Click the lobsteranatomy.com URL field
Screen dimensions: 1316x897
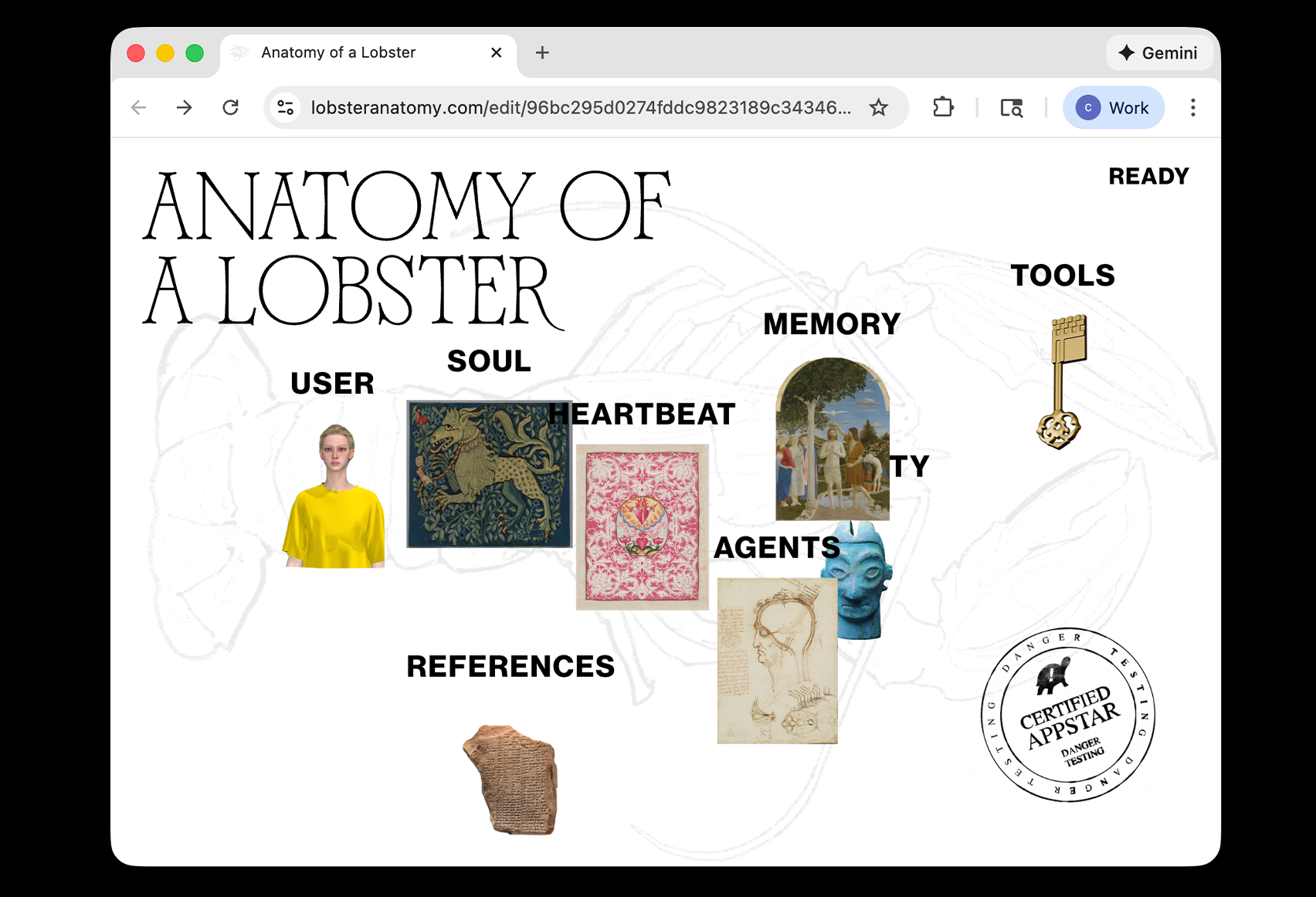[x=581, y=107]
